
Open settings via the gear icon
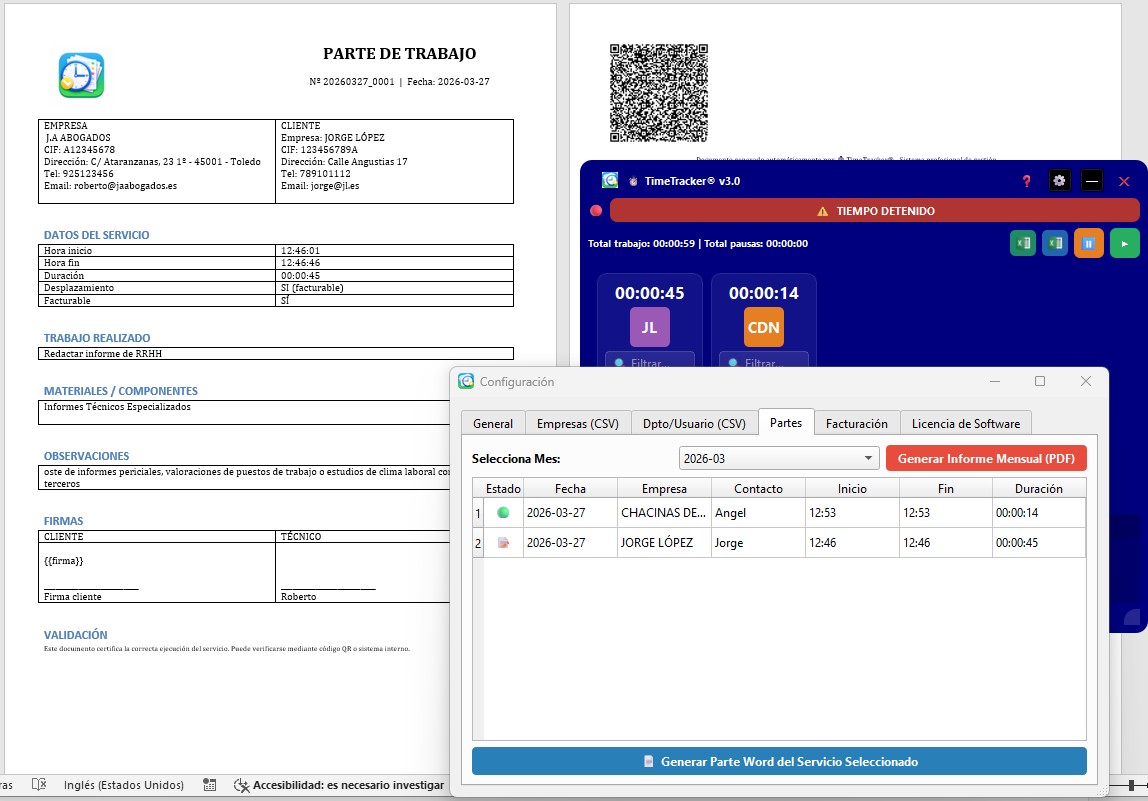point(1059,181)
